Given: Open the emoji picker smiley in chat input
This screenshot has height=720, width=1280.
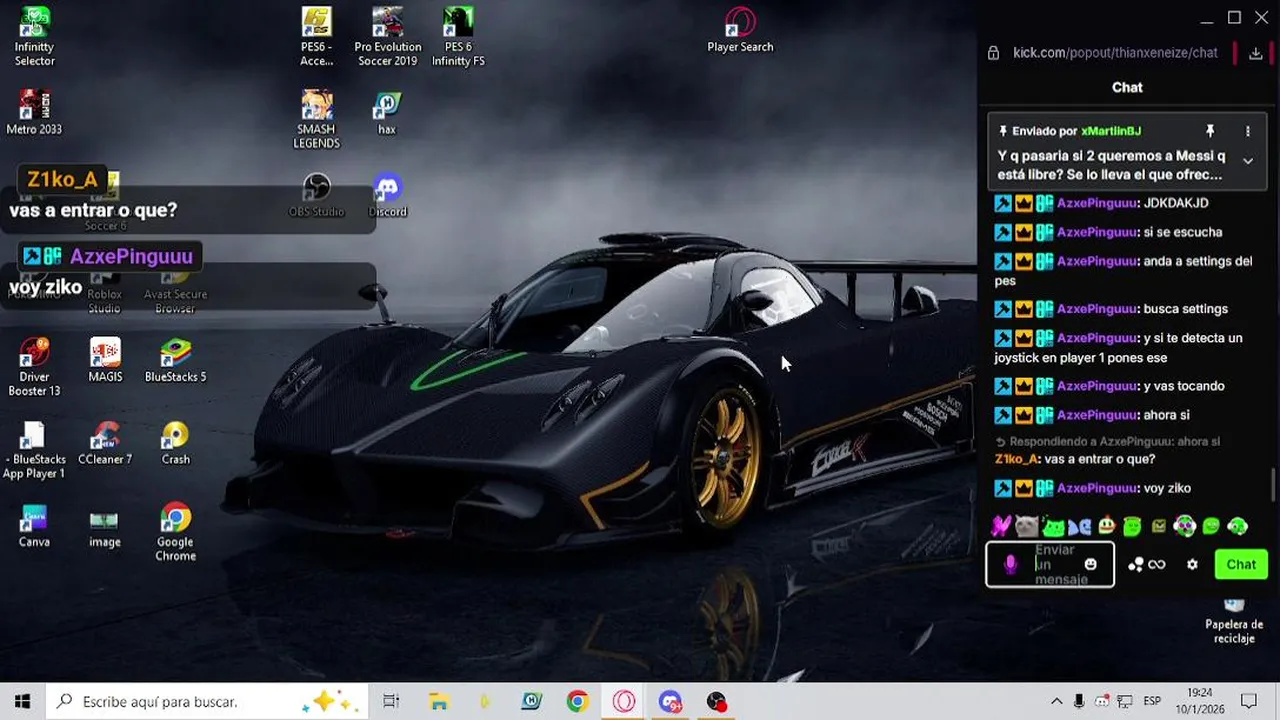Looking at the screenshot, I should 1090,565.
